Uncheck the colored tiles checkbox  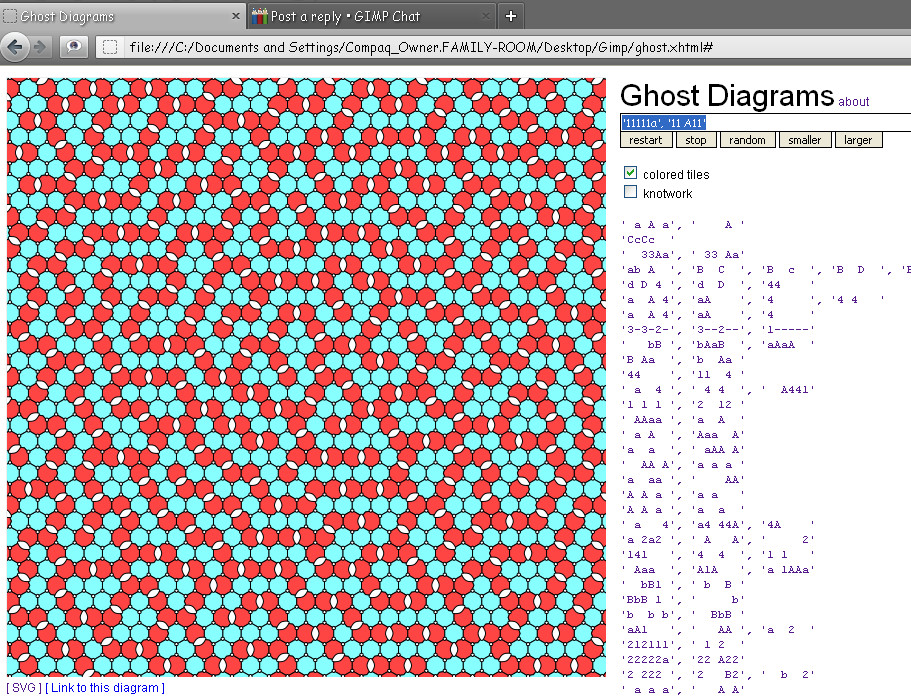pyautogui.click(x=630, y=173)
